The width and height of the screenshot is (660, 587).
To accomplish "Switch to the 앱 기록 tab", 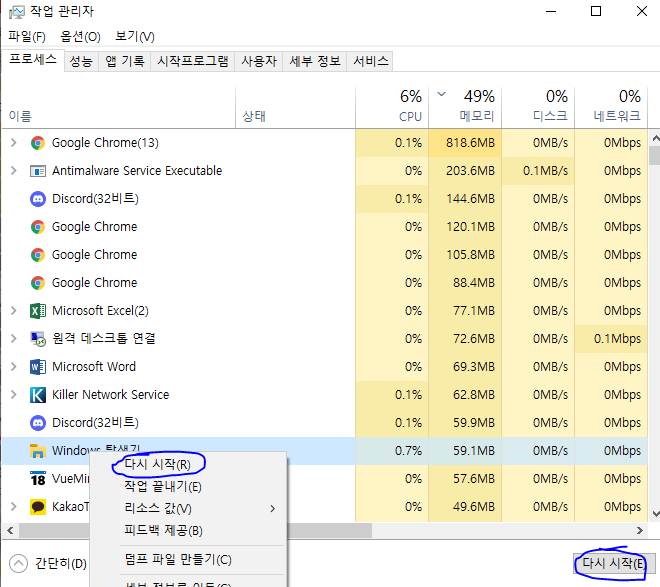I will coord(125,61).
